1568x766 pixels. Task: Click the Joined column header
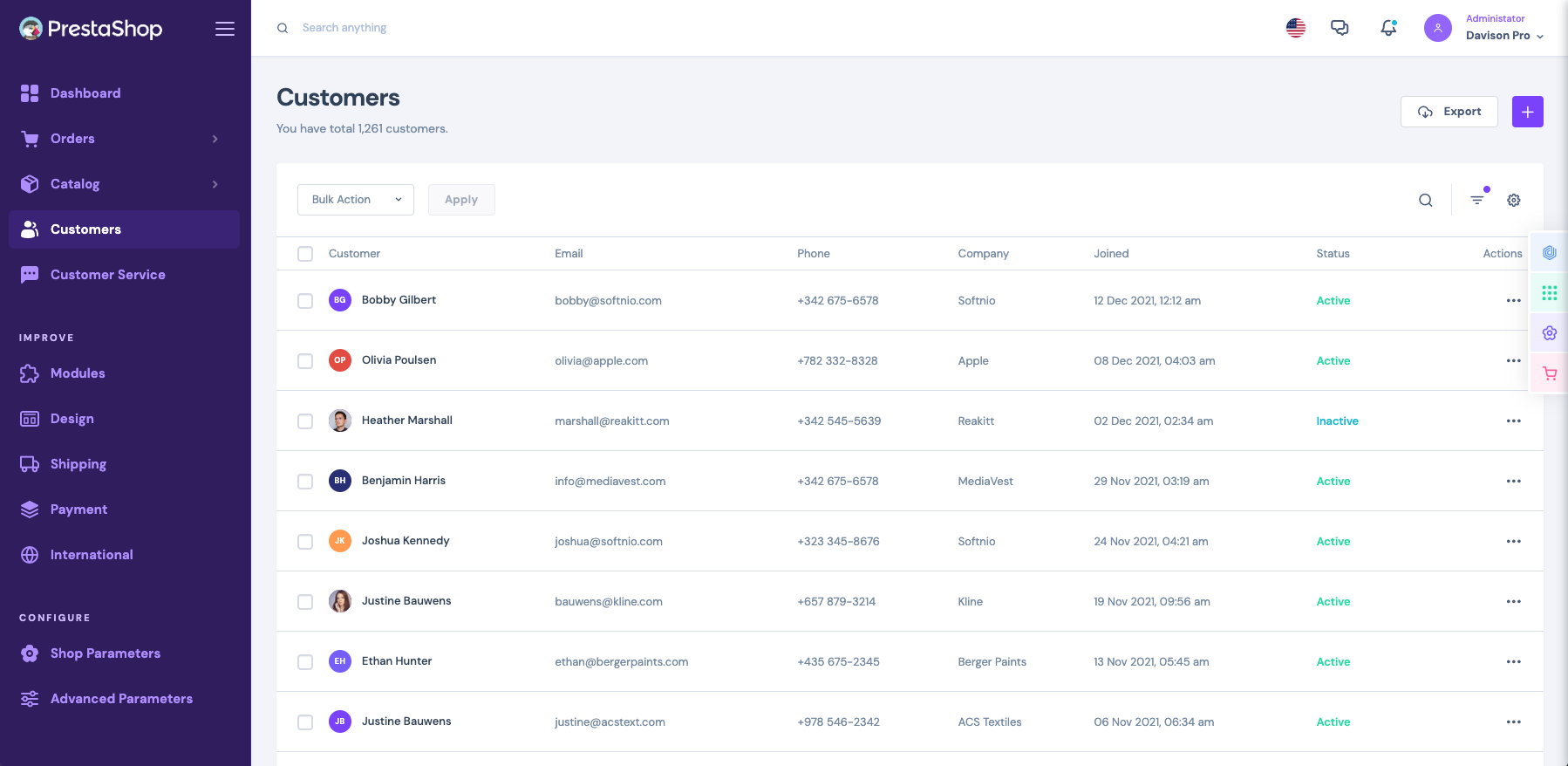coord(1111,254)
